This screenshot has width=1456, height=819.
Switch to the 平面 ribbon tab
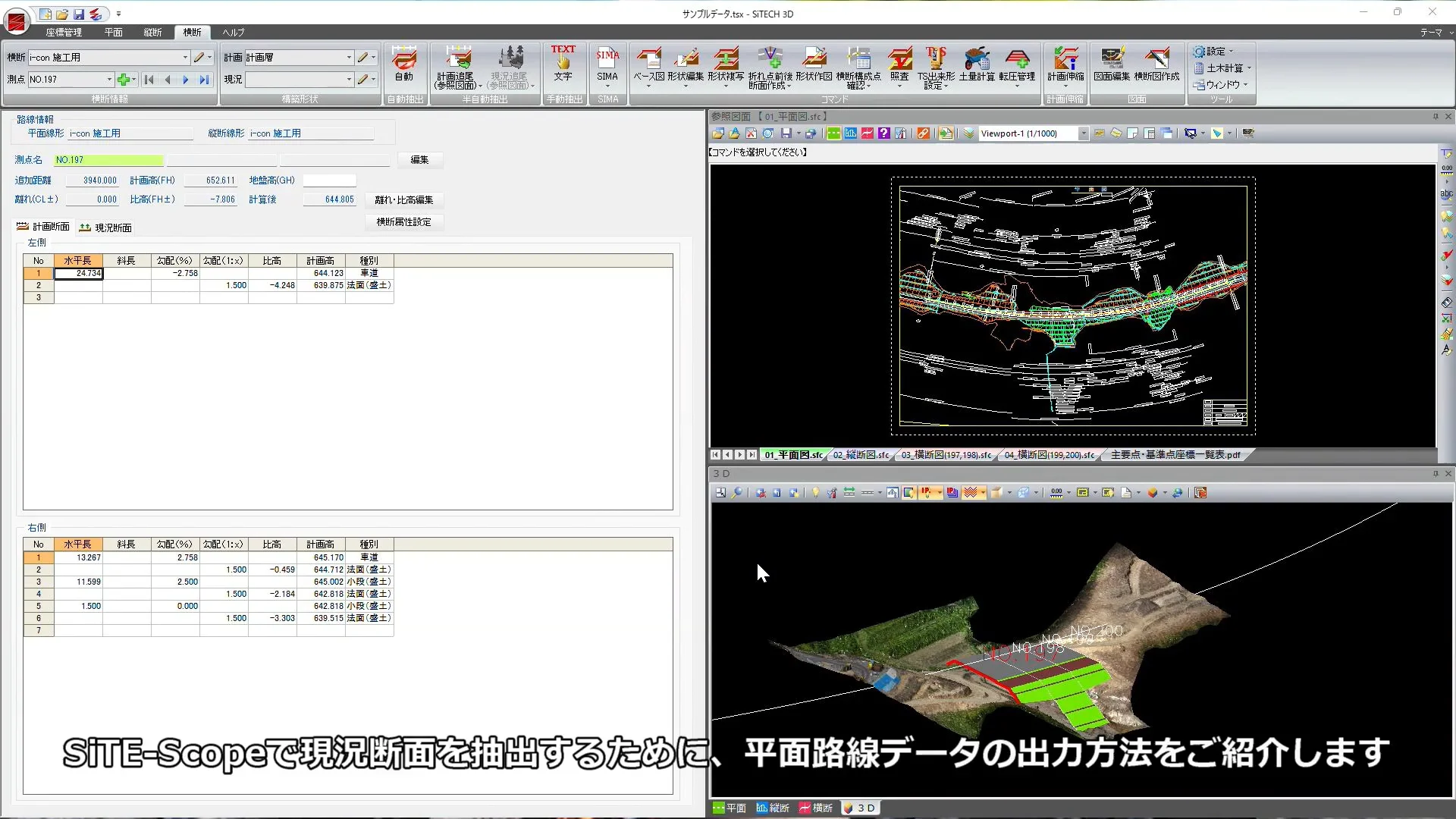114,33
